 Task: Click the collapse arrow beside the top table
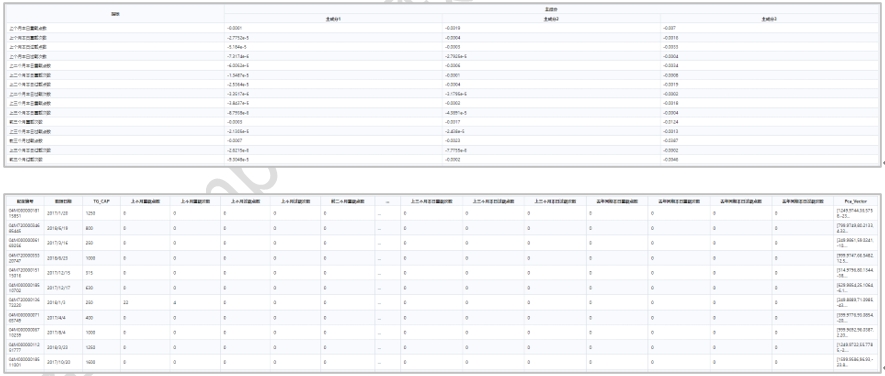(883, 163)
